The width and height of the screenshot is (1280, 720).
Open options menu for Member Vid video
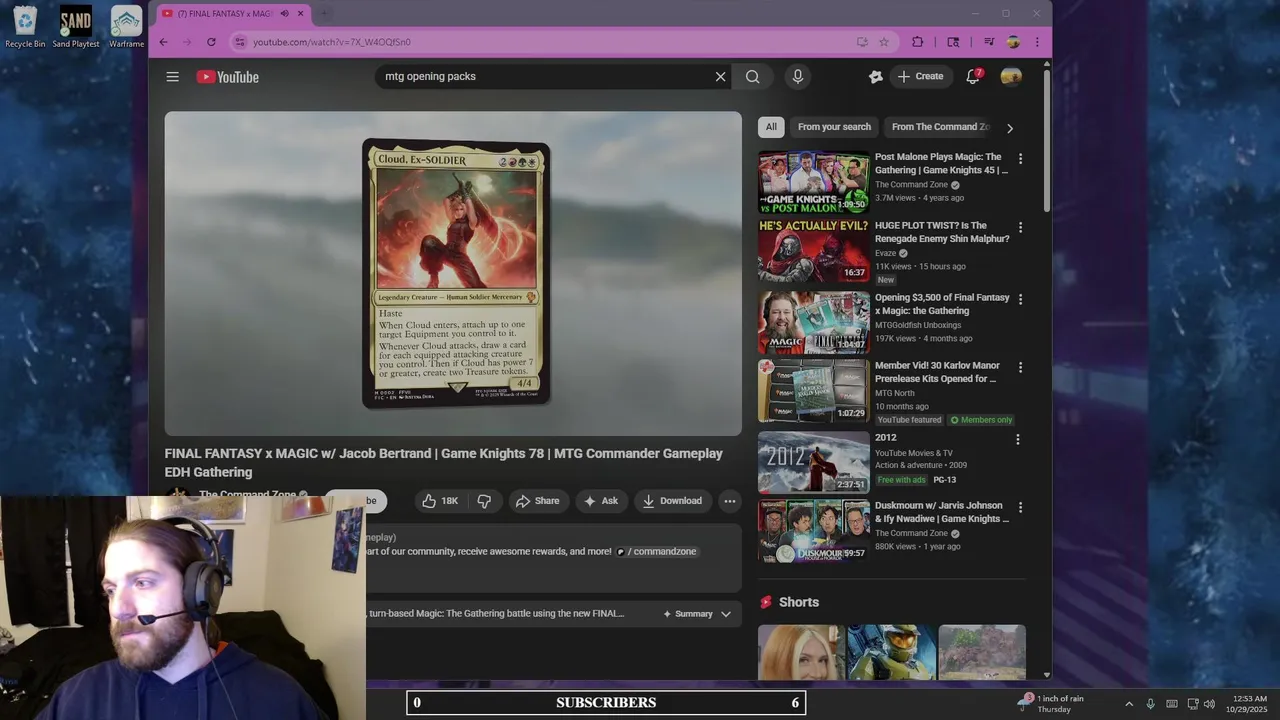tap(1020, 368)
